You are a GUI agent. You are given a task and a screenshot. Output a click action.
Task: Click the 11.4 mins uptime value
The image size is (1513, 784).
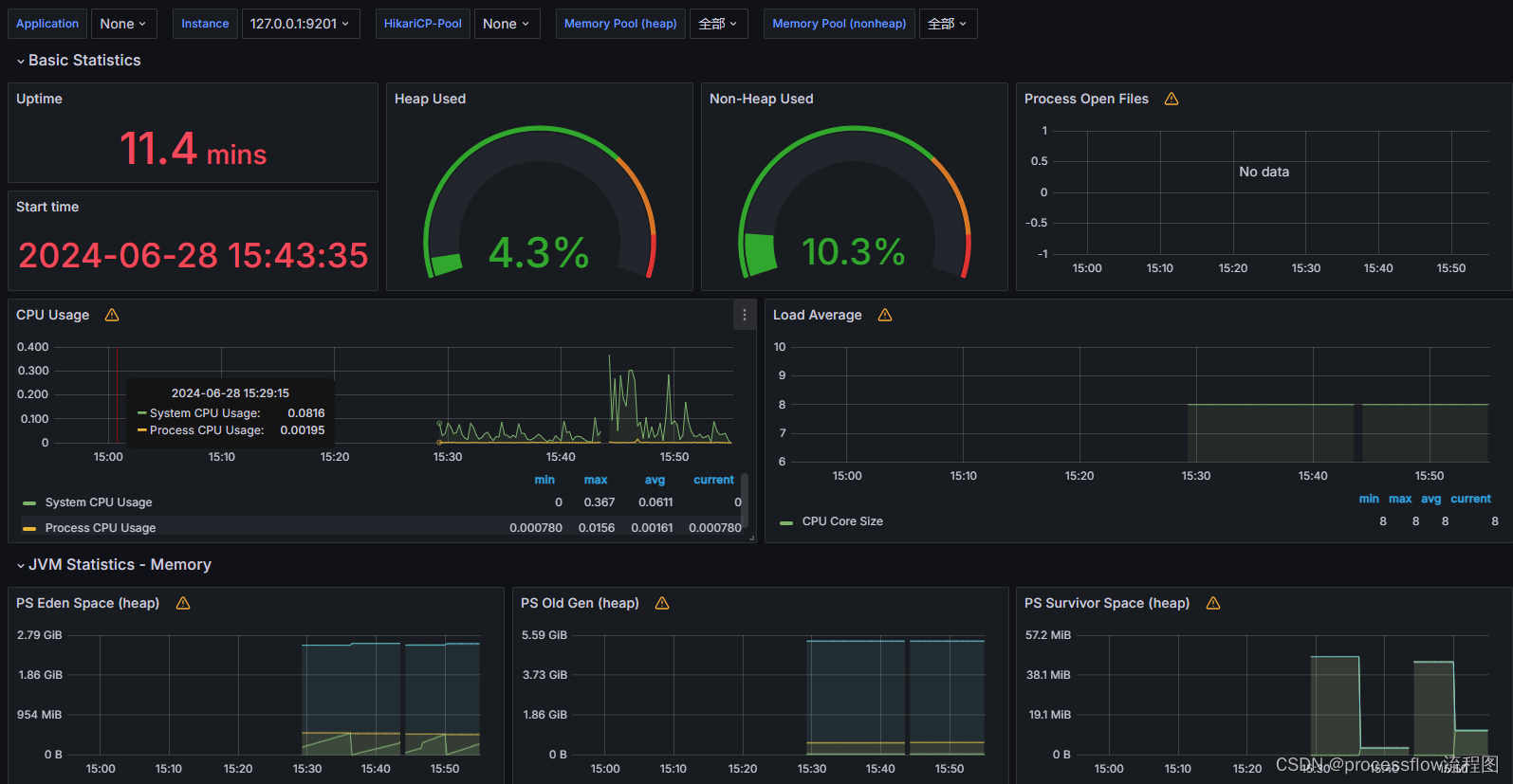pos(193,149)
